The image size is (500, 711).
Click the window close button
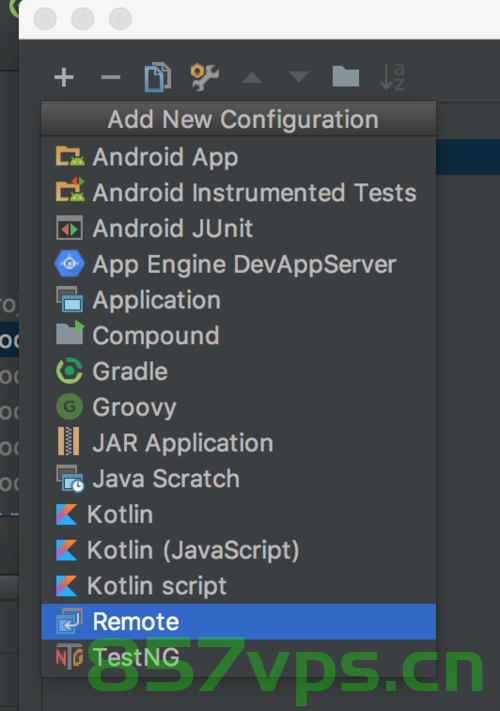[x=45, y=19]
